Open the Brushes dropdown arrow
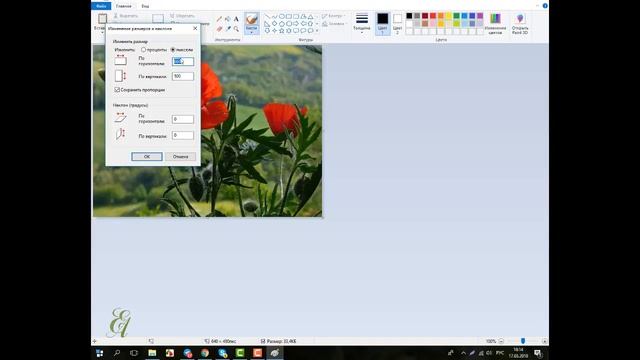640x360 pixels. [x=252, y=32]
